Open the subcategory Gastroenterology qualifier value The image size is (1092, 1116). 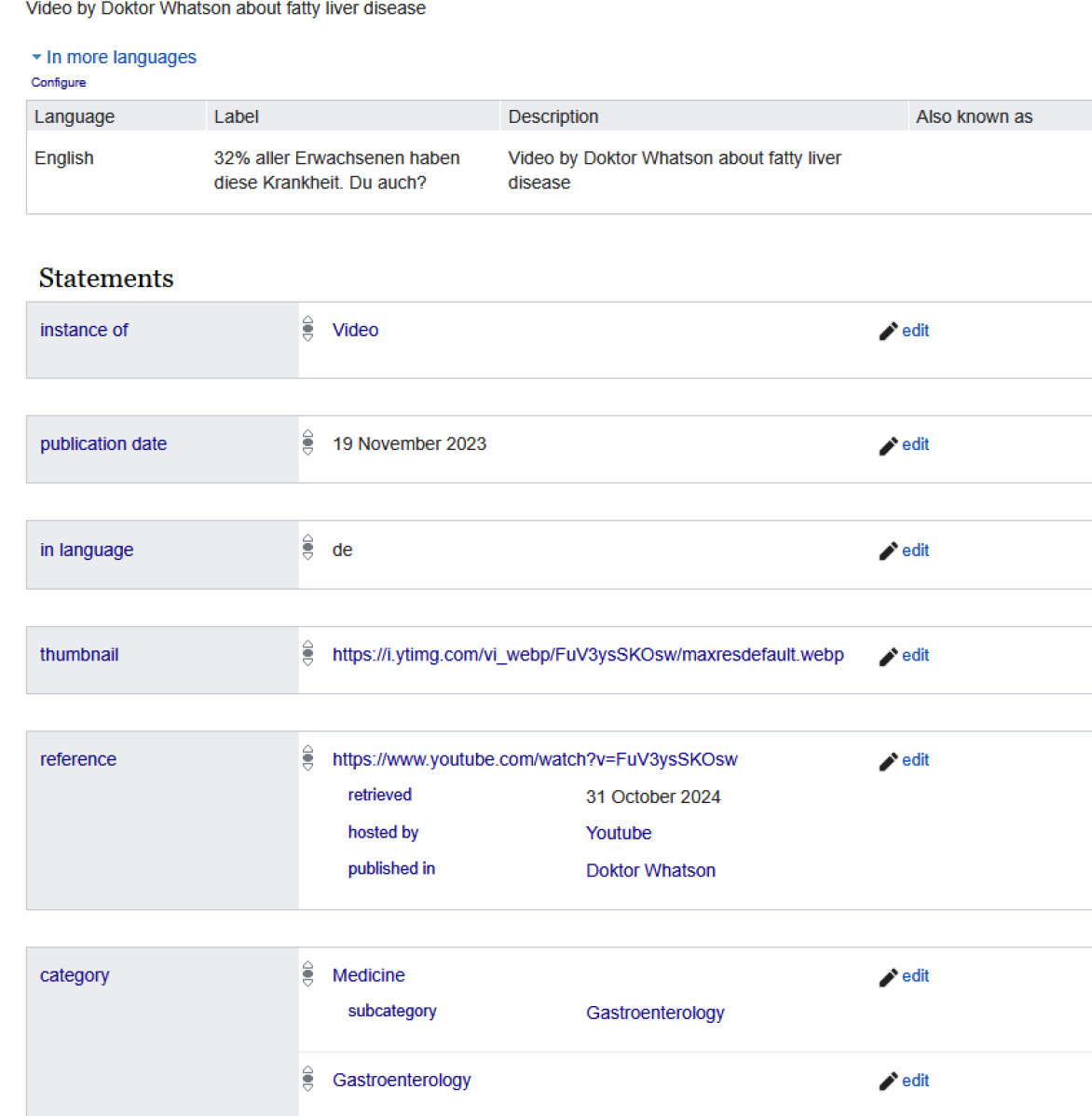tap(654, 1014)
